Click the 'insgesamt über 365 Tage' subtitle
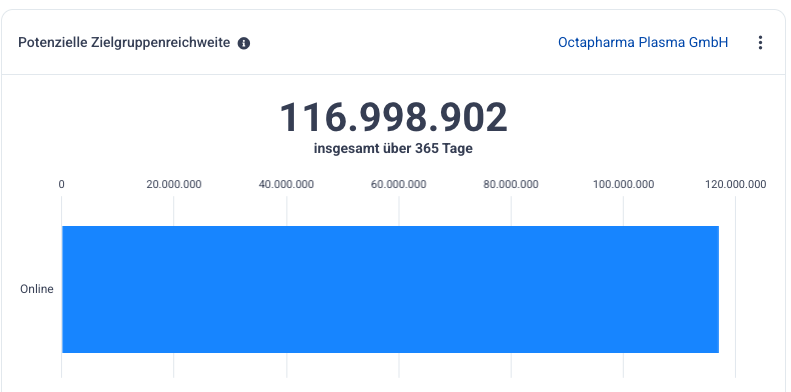The image size is (791, 392). 393,149
